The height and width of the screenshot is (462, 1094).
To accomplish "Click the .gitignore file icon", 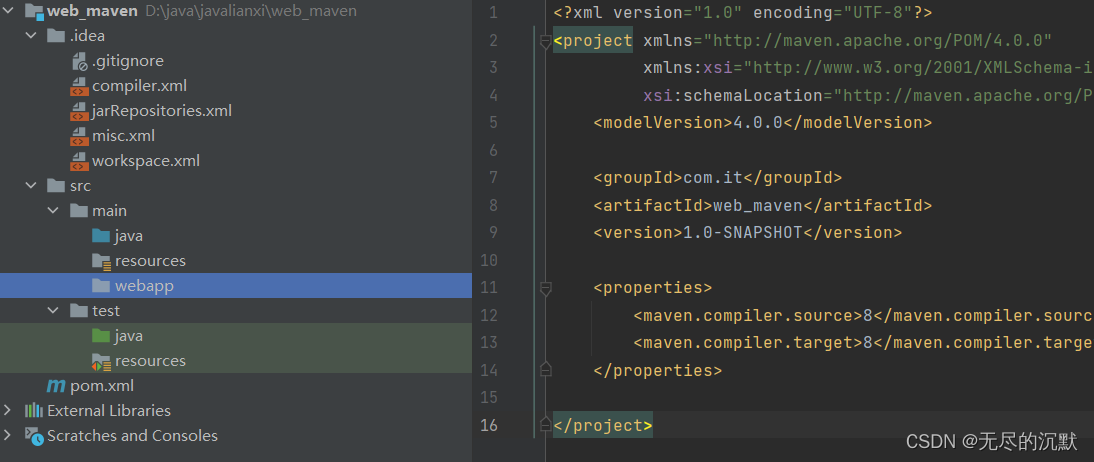I will click(80, 61).
